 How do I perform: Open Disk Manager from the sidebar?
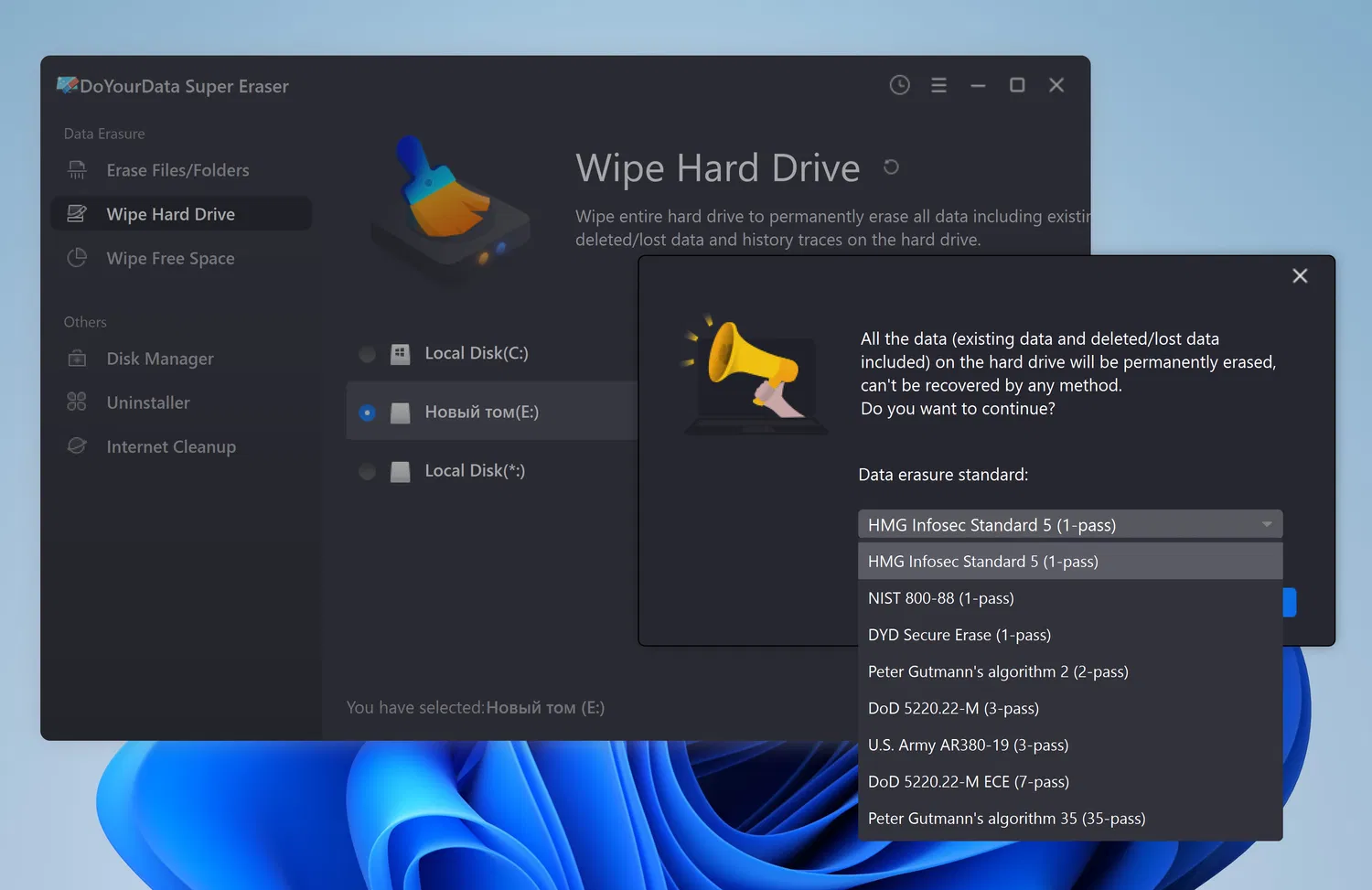click(x=181, y=359)
